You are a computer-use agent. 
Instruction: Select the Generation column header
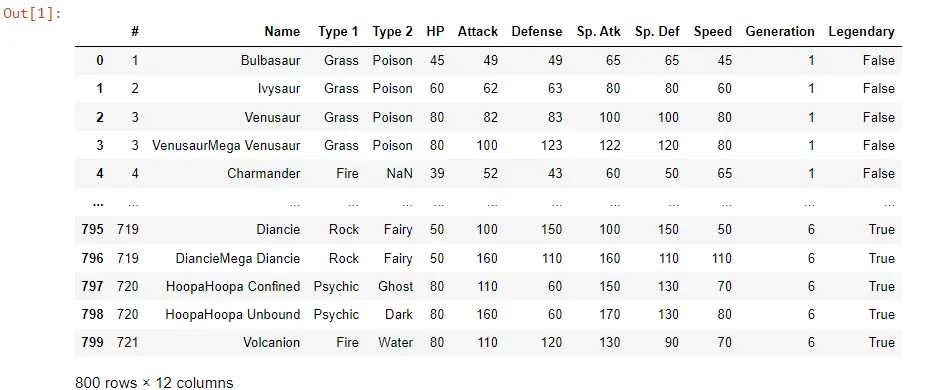click(x=780, y=32)
